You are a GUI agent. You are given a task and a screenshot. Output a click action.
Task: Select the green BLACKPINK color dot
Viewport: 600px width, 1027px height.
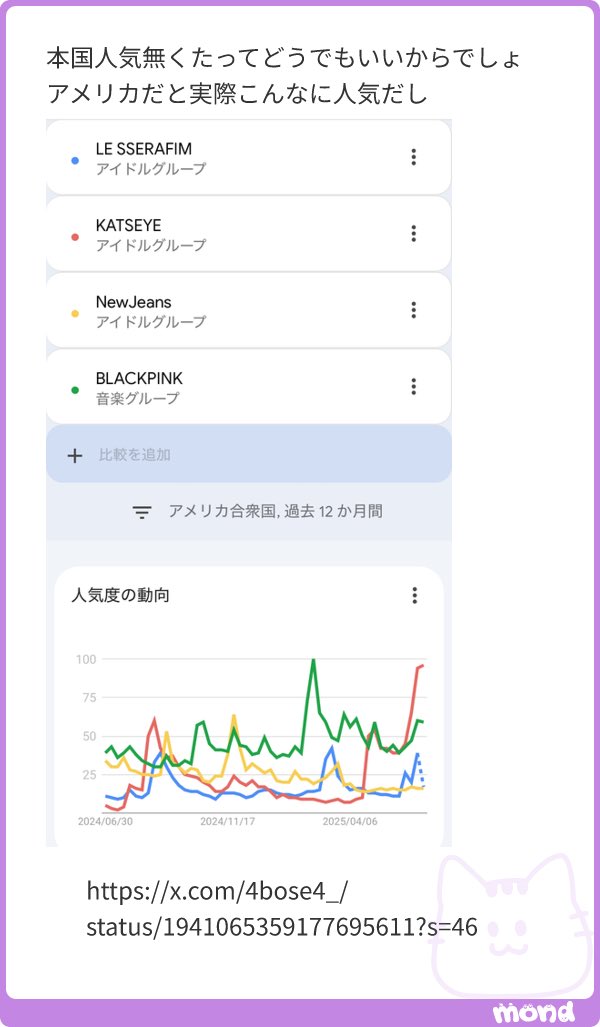click(x=75, y=390)
